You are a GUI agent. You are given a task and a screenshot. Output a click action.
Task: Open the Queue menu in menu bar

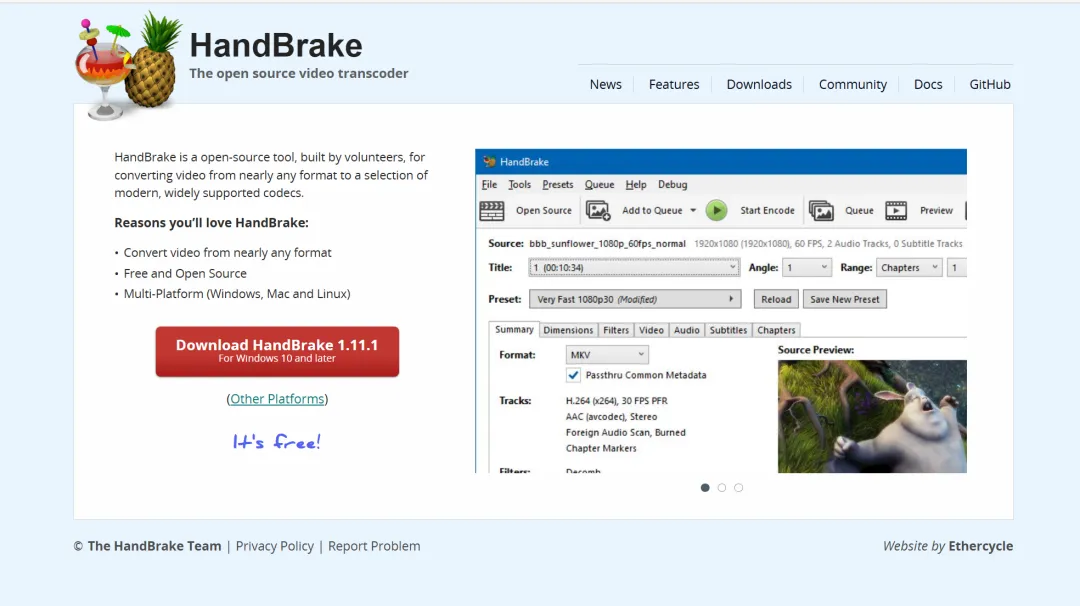pyautogui.click(x=599, y=185)
